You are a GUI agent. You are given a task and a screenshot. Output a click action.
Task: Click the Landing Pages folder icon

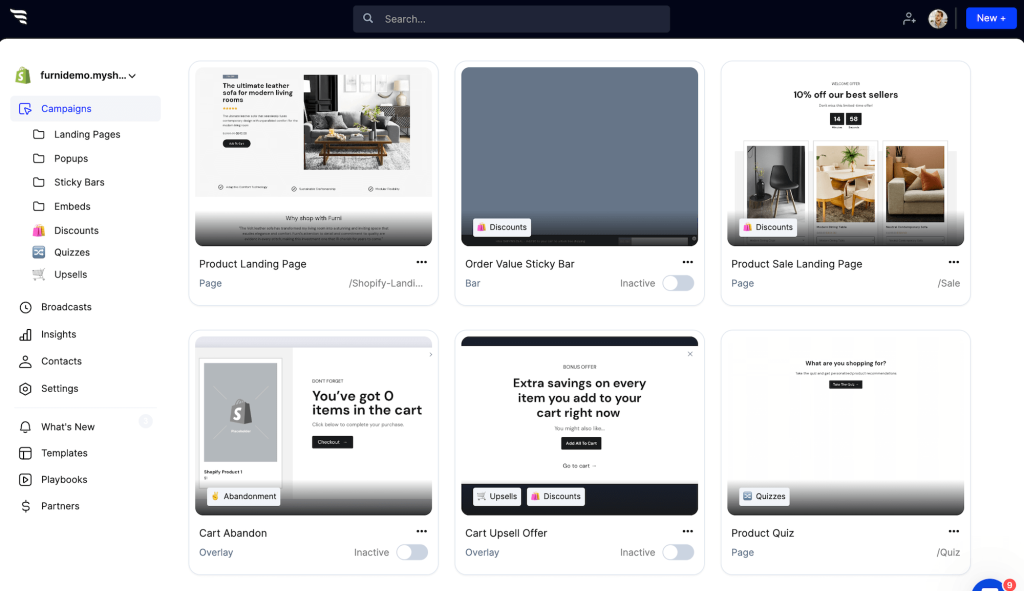point(39,134)
